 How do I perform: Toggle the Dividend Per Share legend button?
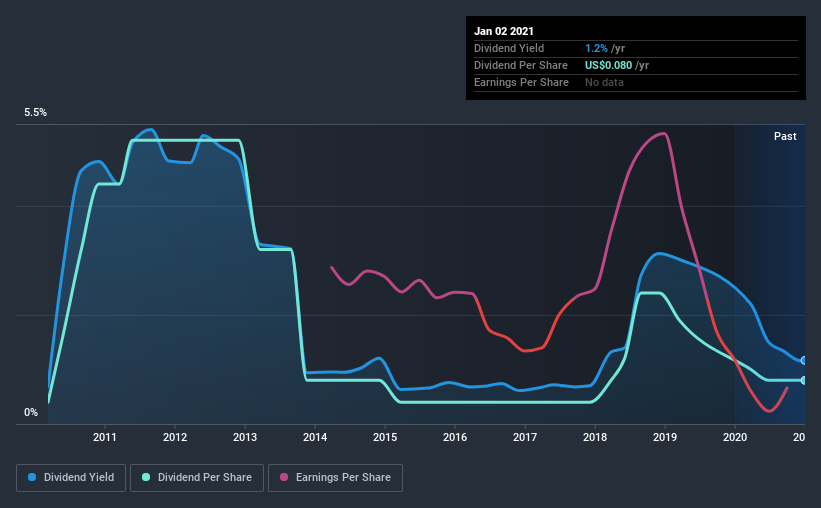[197, 478]
